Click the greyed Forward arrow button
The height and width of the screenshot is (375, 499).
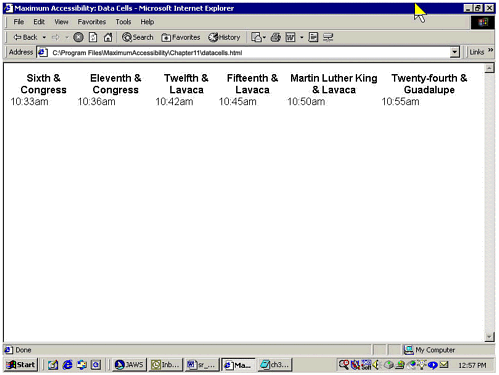(x=56, y=37)
